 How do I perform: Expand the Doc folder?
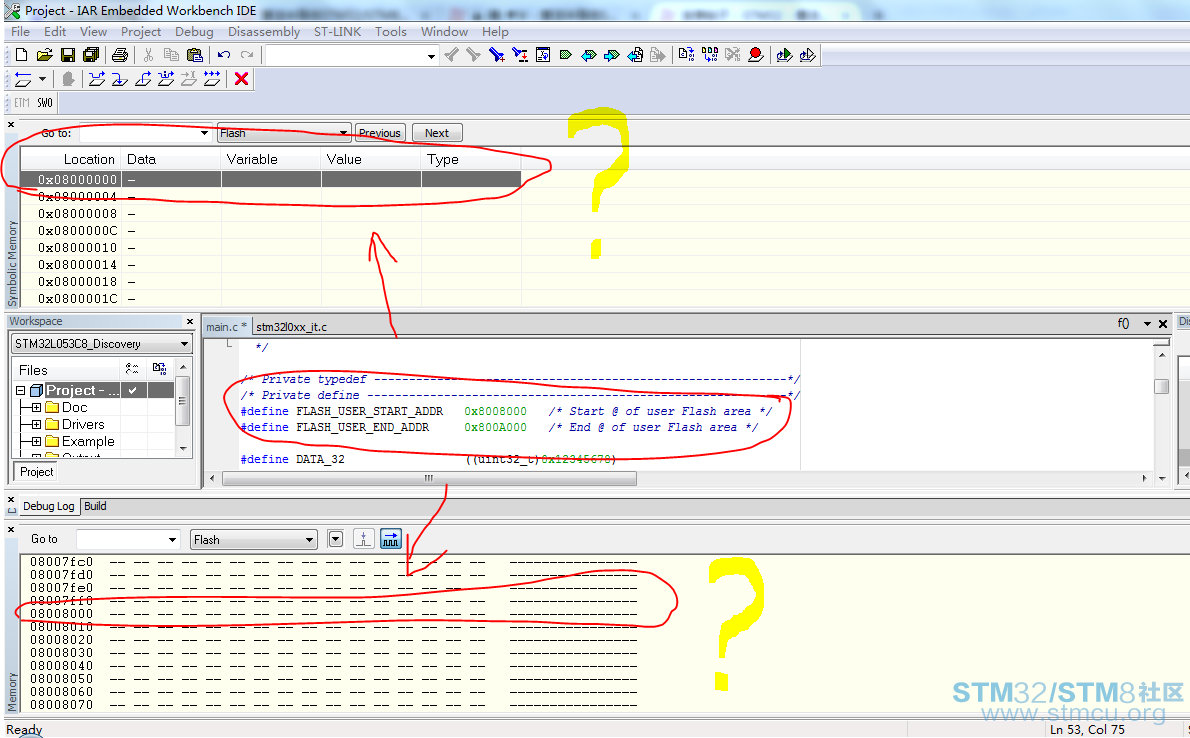[x=36, y=408]
